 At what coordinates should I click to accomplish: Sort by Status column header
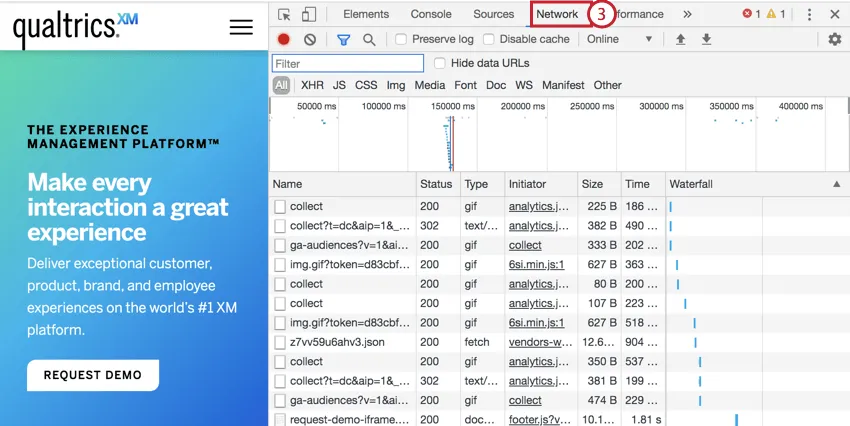click(439, 184)
